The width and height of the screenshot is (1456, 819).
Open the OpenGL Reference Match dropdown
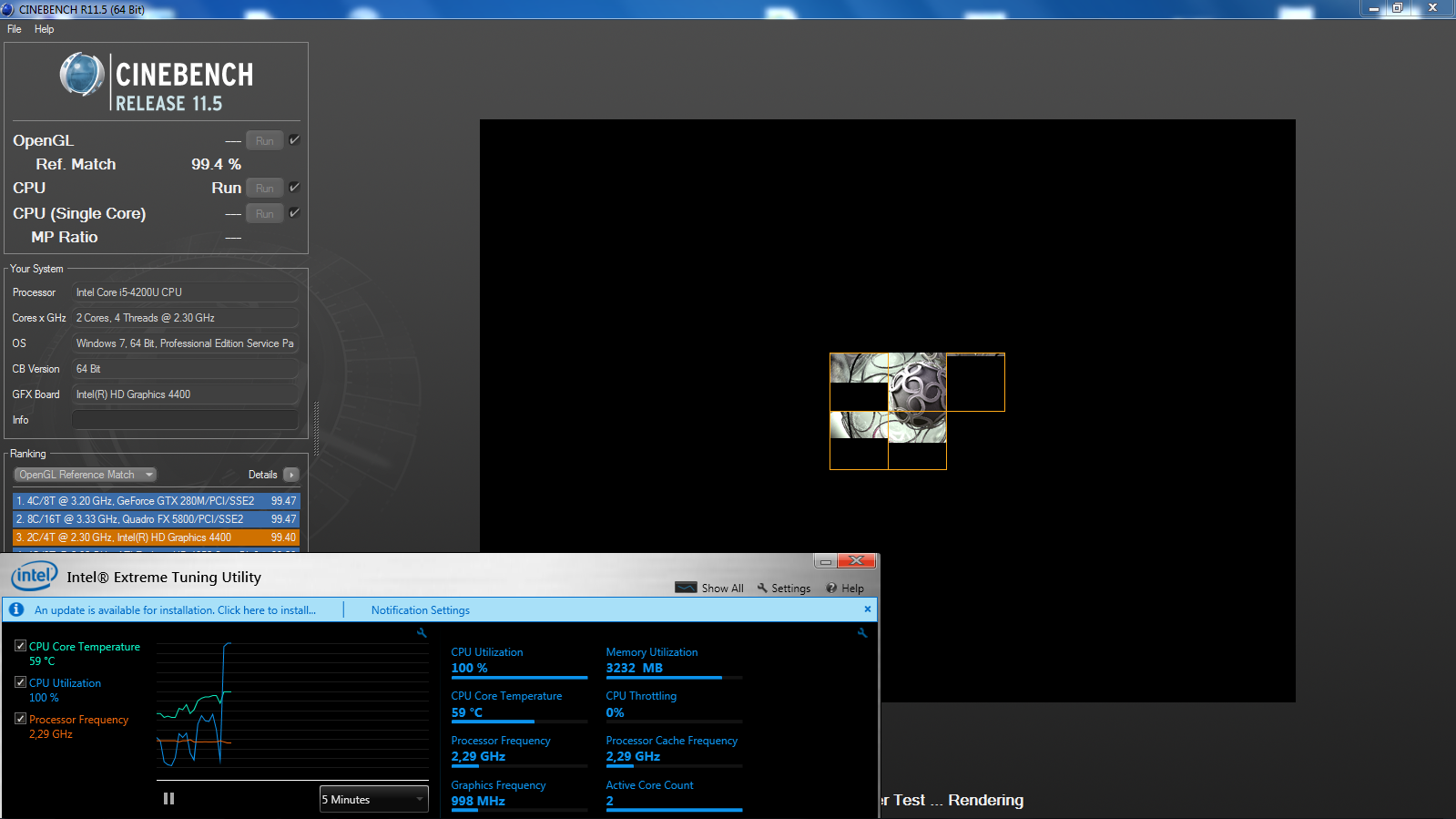pyautogui.click(x=85, y=475)
